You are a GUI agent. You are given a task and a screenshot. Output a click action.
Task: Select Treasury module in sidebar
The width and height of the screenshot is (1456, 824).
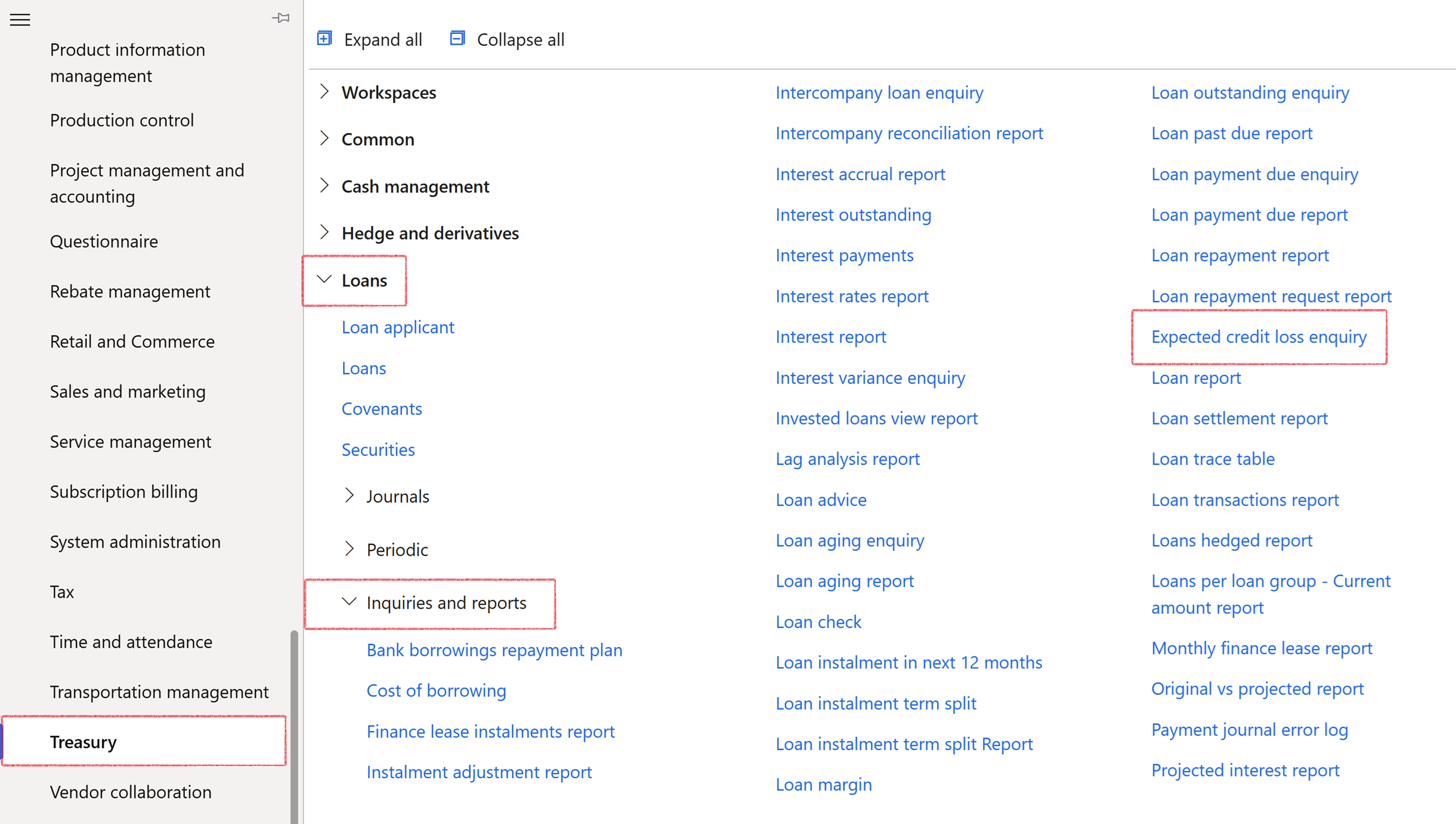click(x=84, y=741)
